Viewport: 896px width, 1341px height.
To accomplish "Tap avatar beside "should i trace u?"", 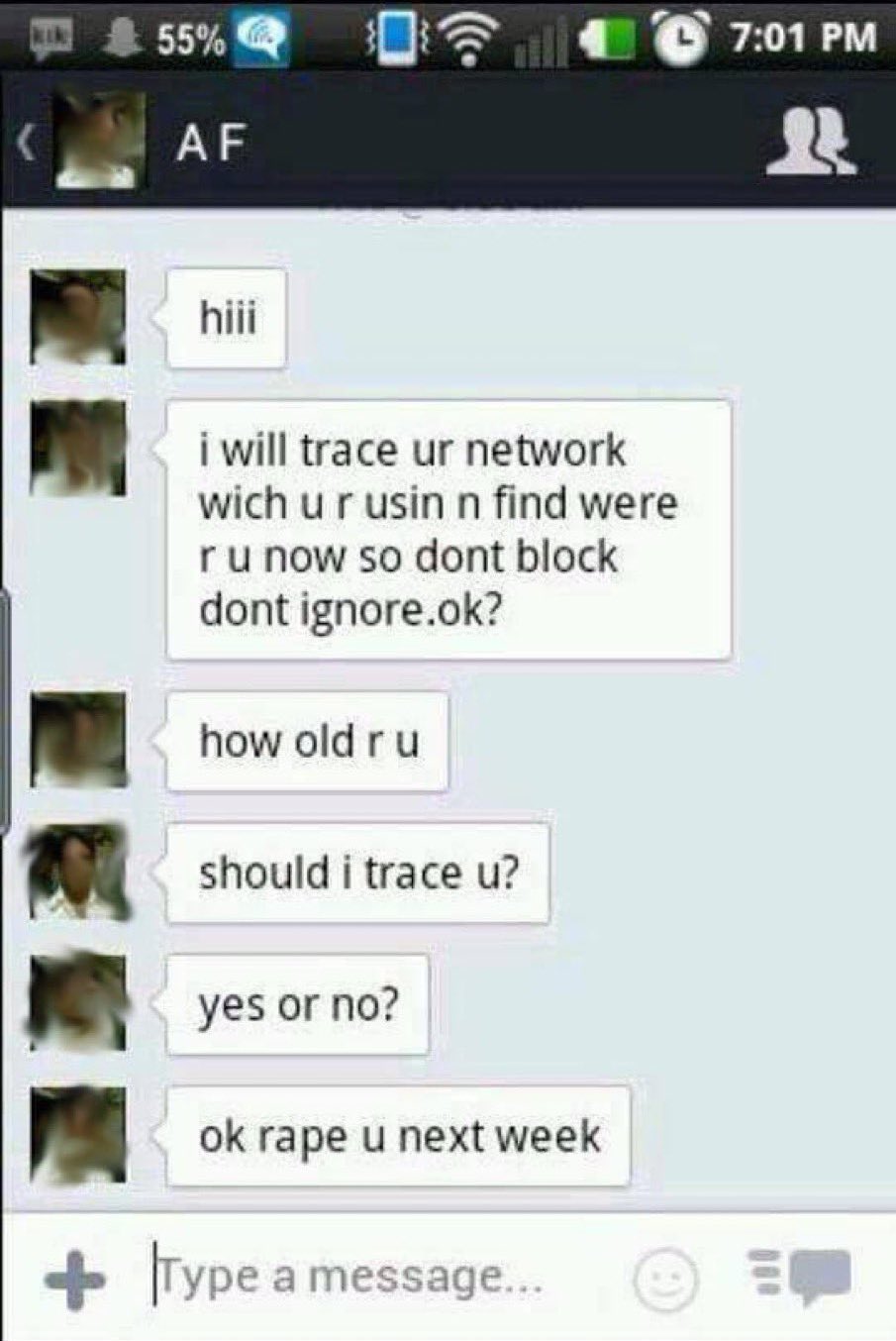I will point(78,873).
